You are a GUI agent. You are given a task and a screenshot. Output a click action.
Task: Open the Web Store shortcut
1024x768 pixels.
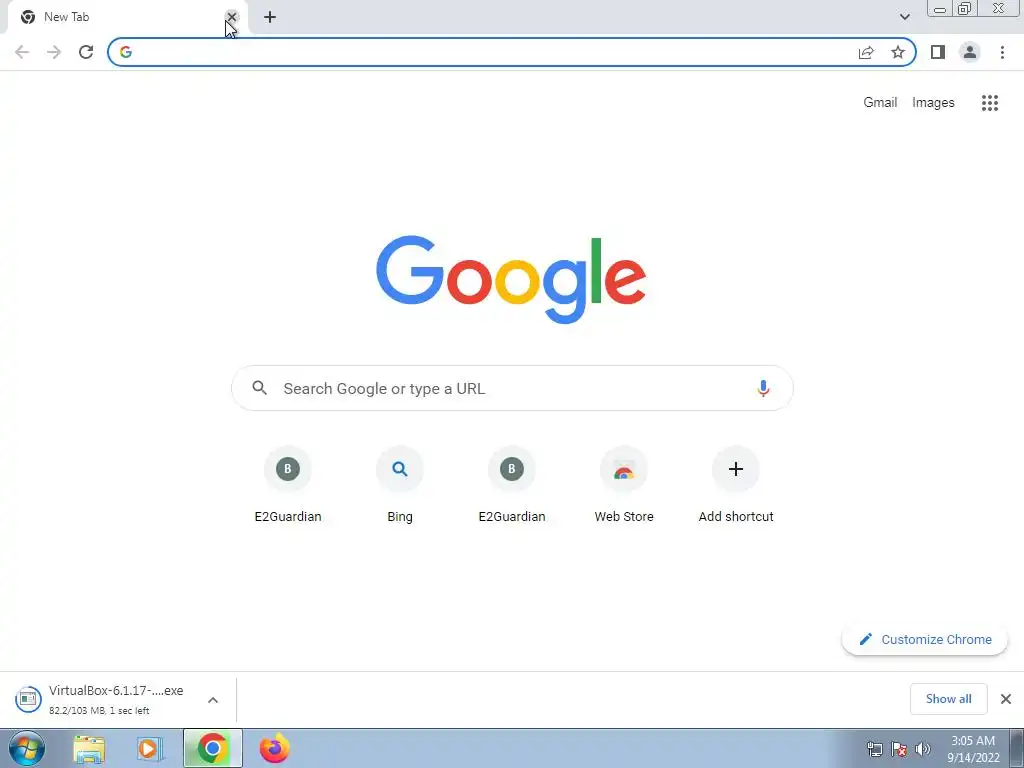pos(624,486)
